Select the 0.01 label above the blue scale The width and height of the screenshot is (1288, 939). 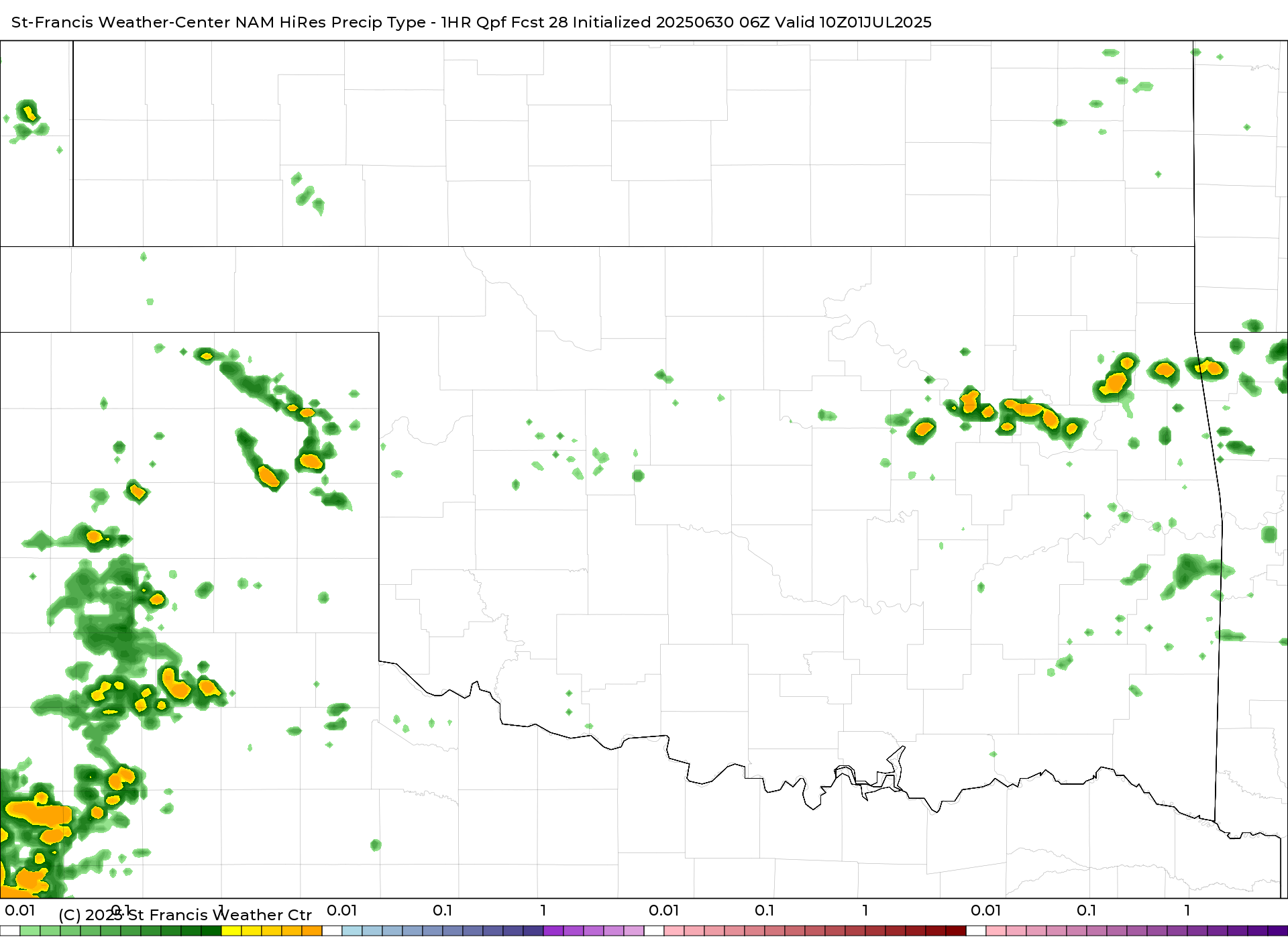coord(341,910)
